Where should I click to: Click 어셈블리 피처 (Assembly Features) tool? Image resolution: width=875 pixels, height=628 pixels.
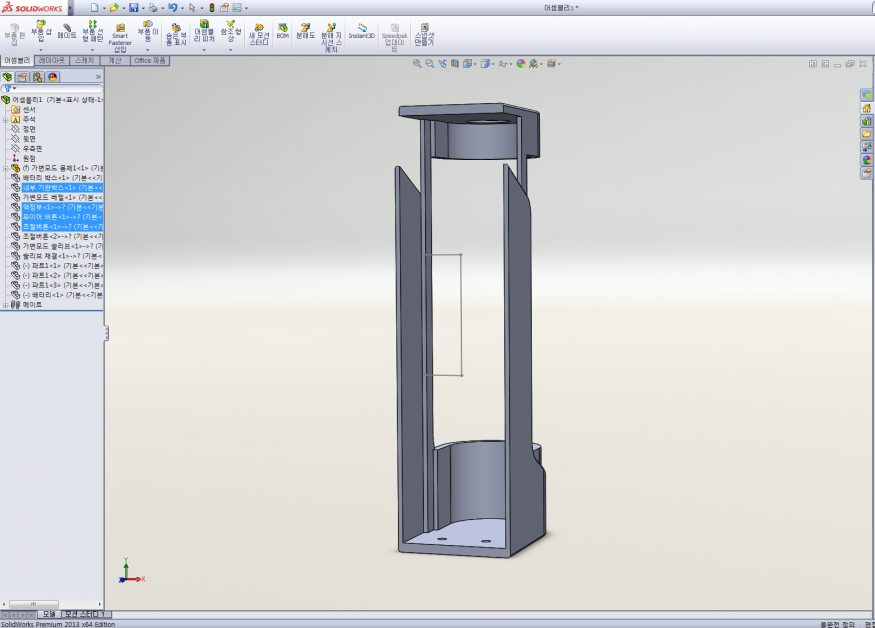click(x=204, y=32)
